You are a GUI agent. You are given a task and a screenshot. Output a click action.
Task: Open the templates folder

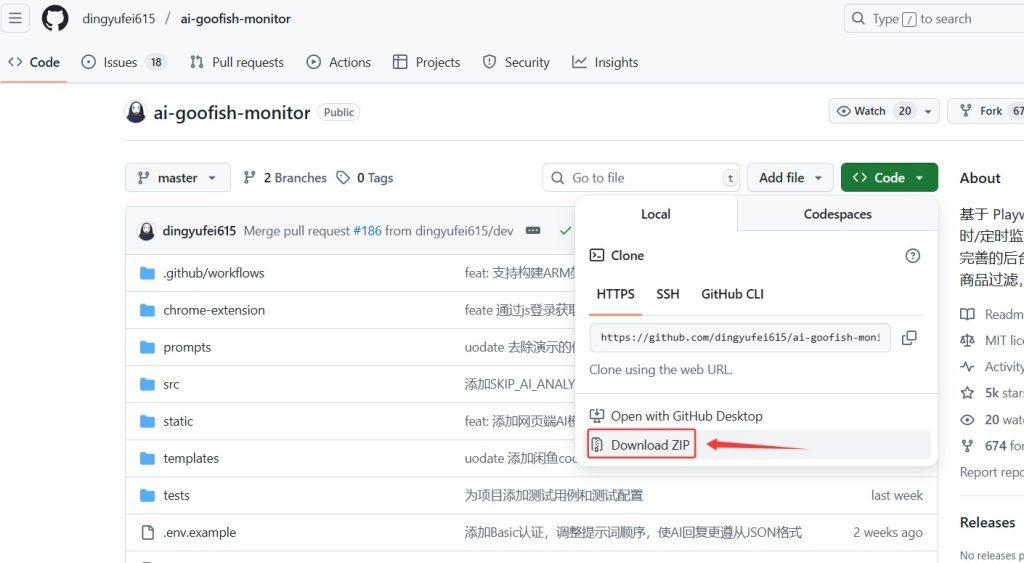[x=191, y=458]
